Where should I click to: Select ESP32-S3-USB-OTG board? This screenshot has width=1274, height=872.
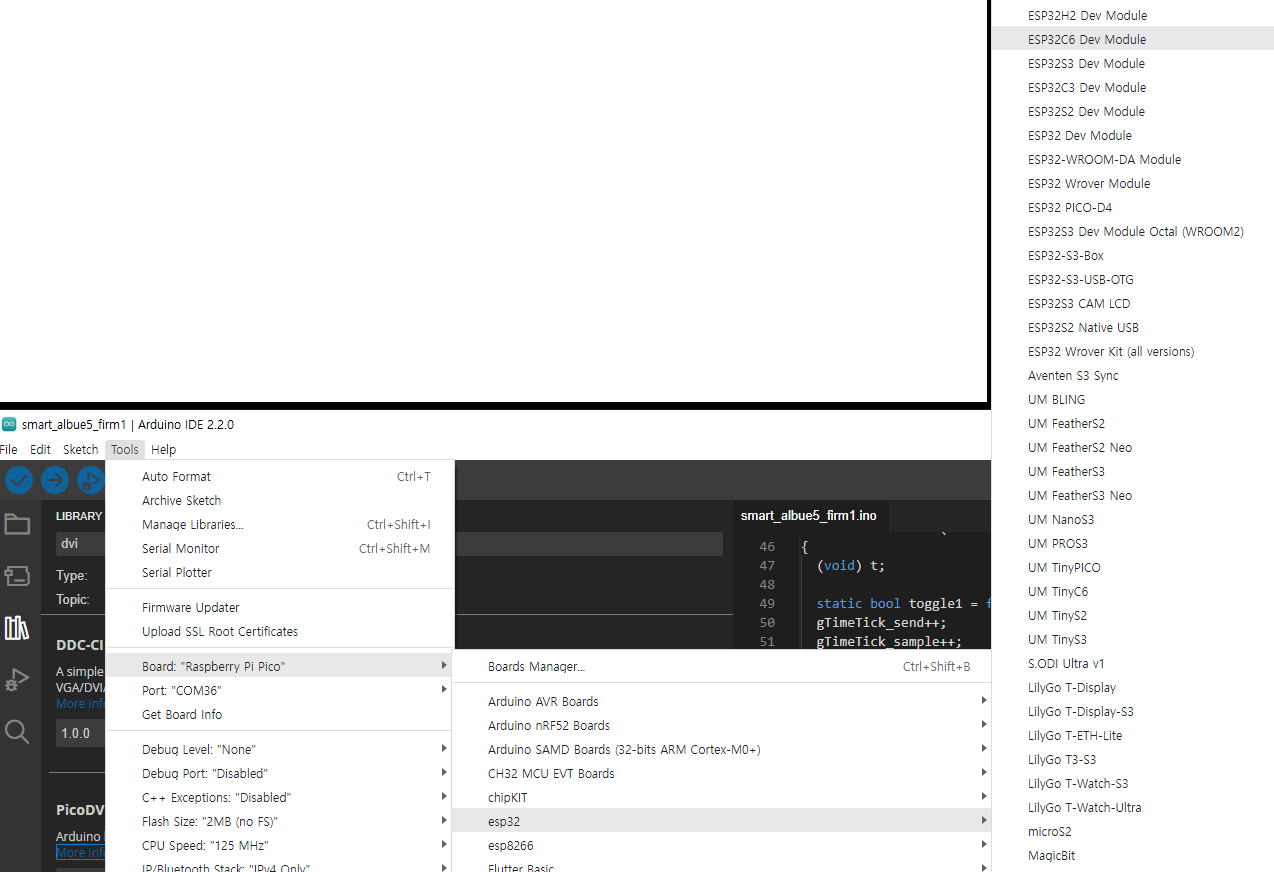[x=1132, y=280]
